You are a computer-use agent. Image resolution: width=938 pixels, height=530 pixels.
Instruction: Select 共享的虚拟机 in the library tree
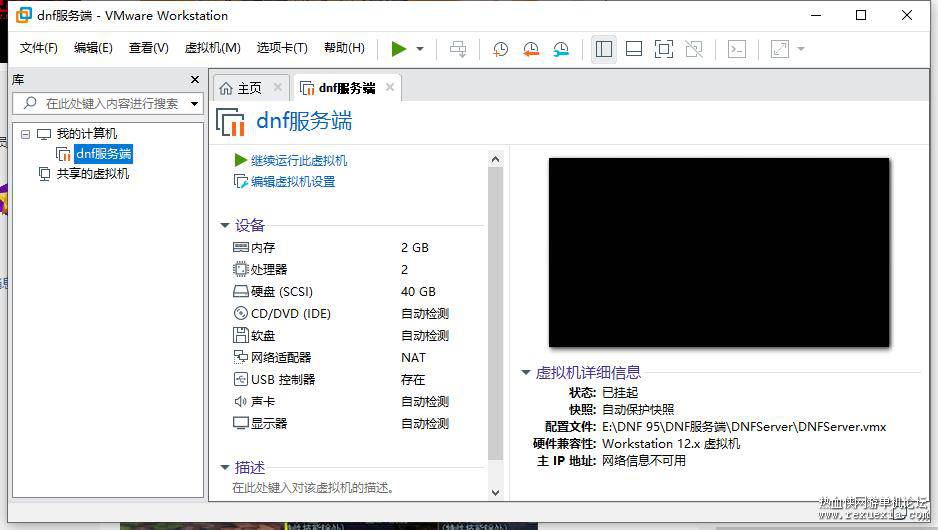click(x=93, y=174)
